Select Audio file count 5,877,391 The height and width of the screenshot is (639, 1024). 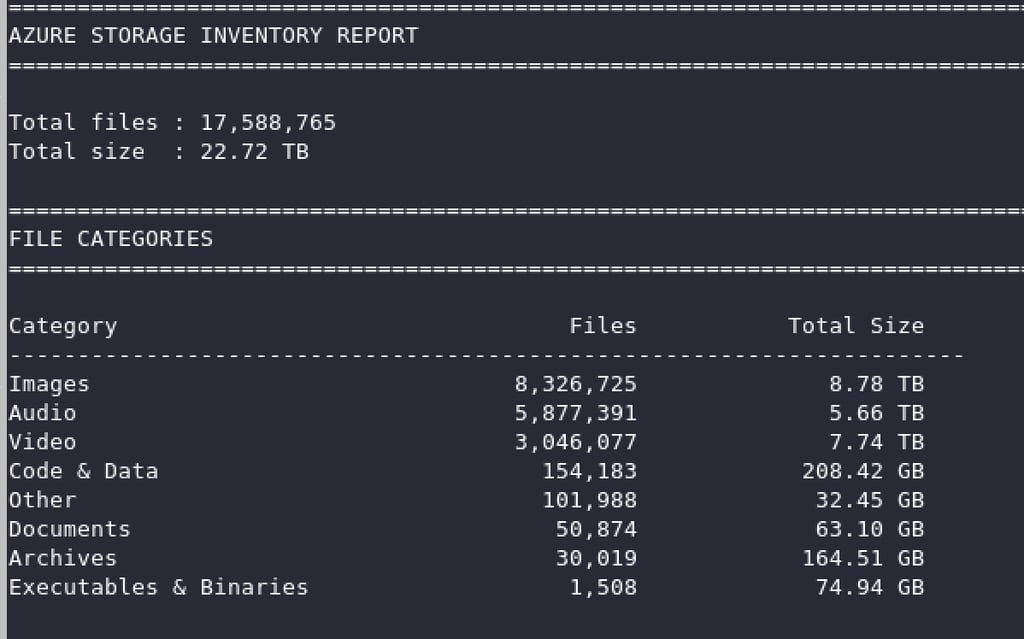coord(575,413)
